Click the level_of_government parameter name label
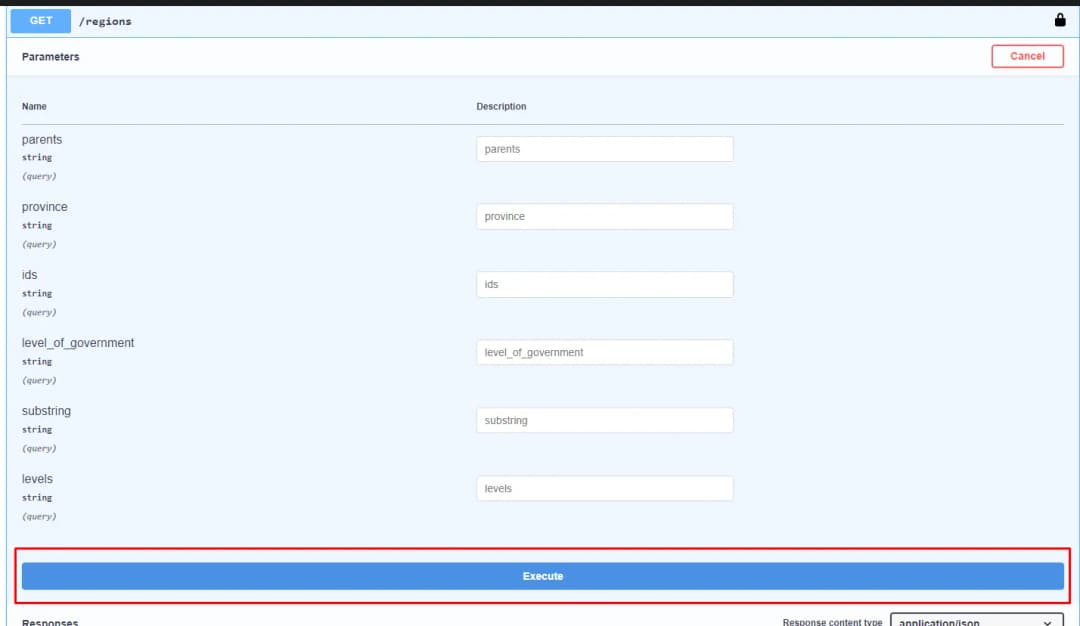This screenshot has height=626, width=1080. point(78,343)
